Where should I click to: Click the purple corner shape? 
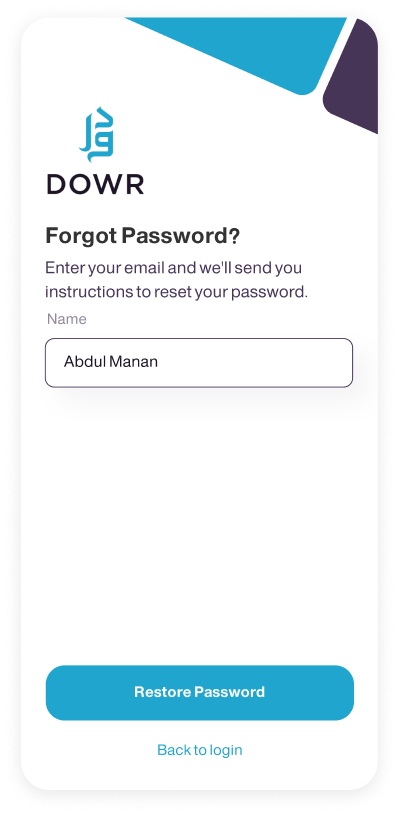(351, 76)
